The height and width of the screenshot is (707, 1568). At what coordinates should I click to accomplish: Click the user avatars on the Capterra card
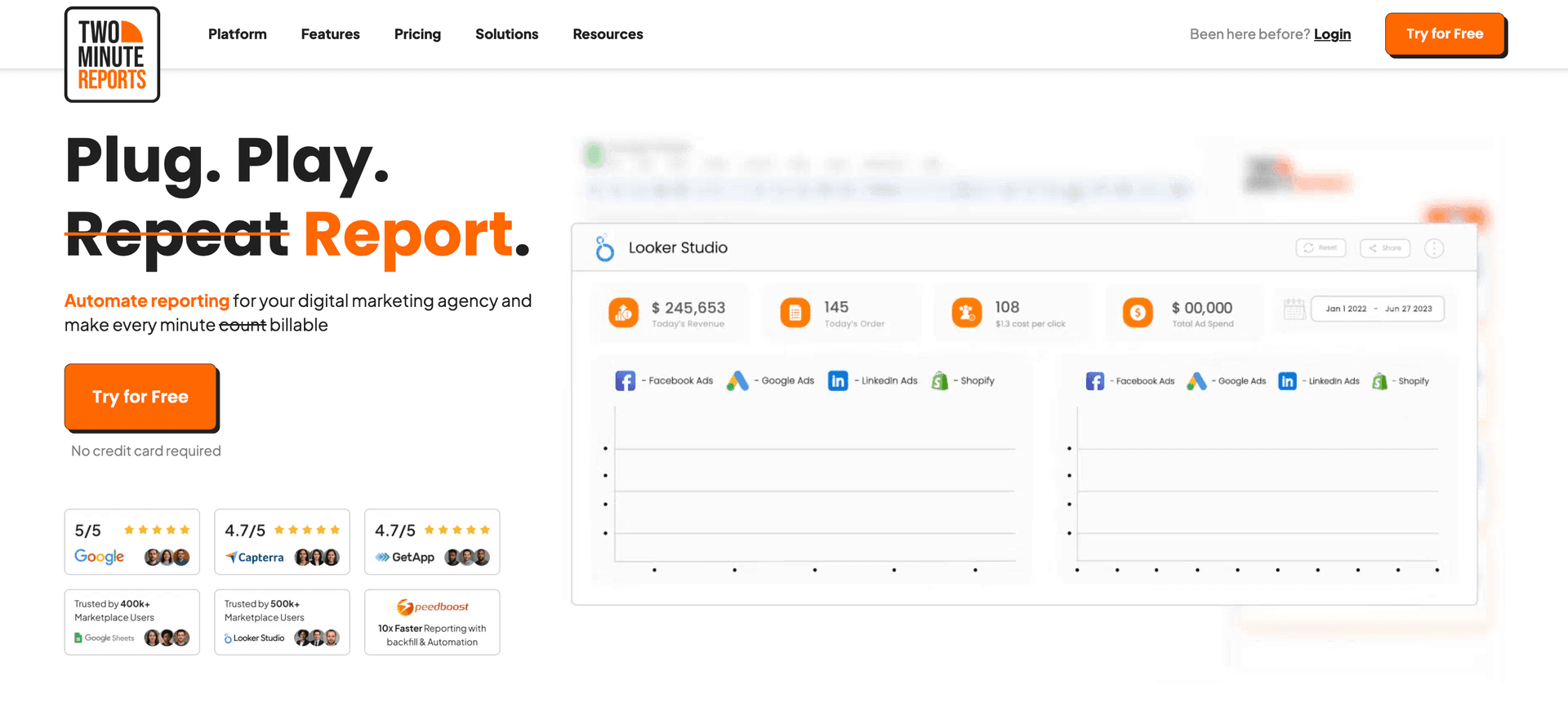coord(317,558)
